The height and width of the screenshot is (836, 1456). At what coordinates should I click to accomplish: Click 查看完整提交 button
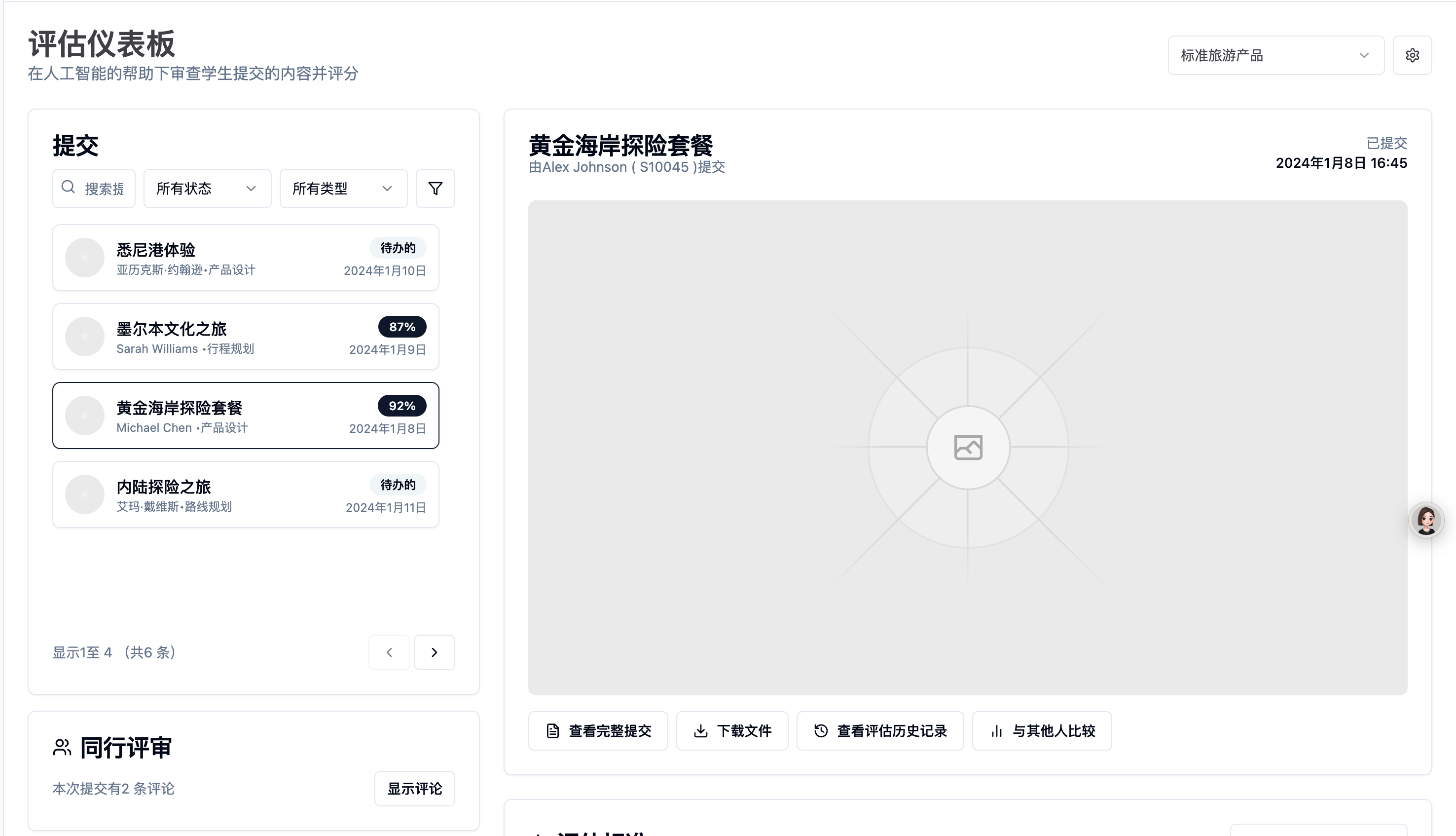598,731
